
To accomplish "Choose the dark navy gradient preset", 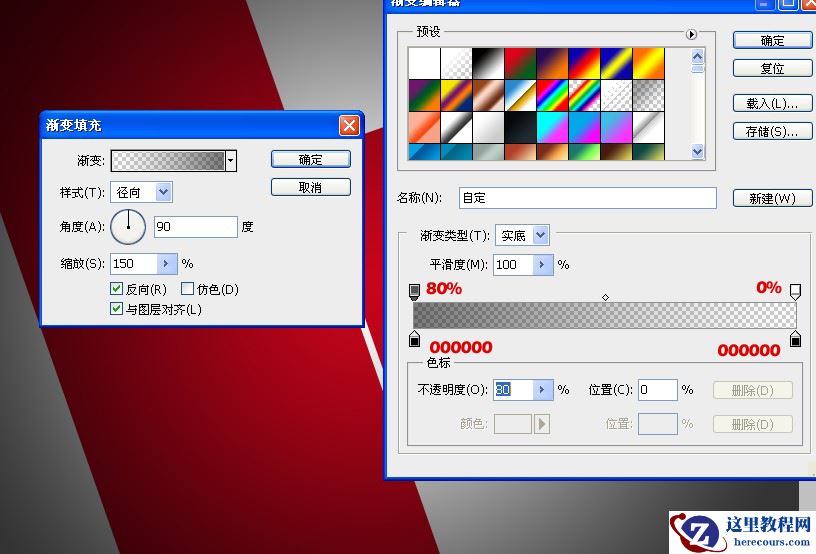I will click(520, 127).
